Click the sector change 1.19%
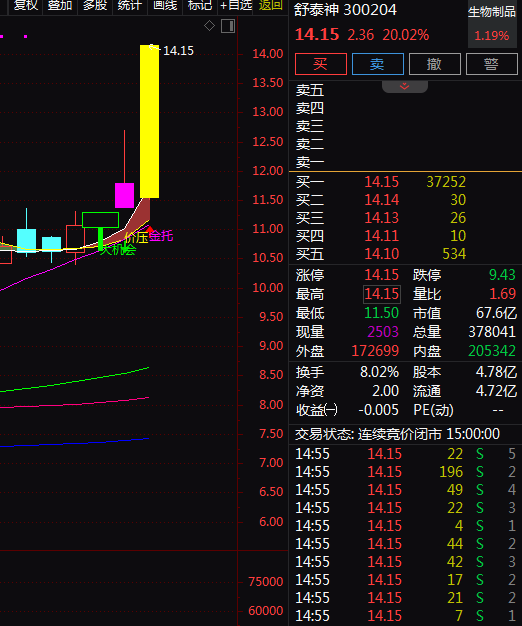This screenshot has height=626, width=522. pyautogui.click(x=492, y=36)
